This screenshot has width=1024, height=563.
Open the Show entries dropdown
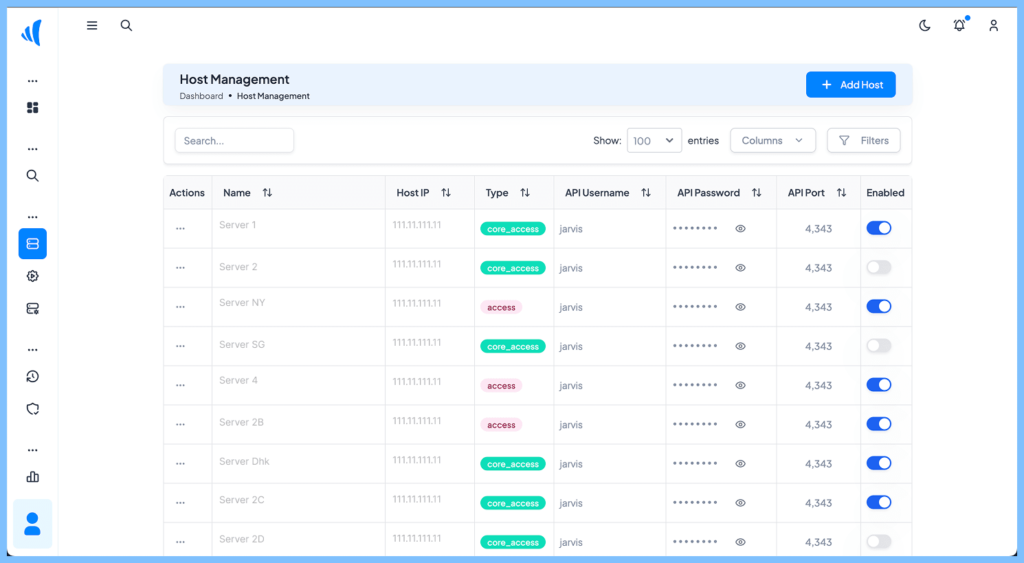654,141
